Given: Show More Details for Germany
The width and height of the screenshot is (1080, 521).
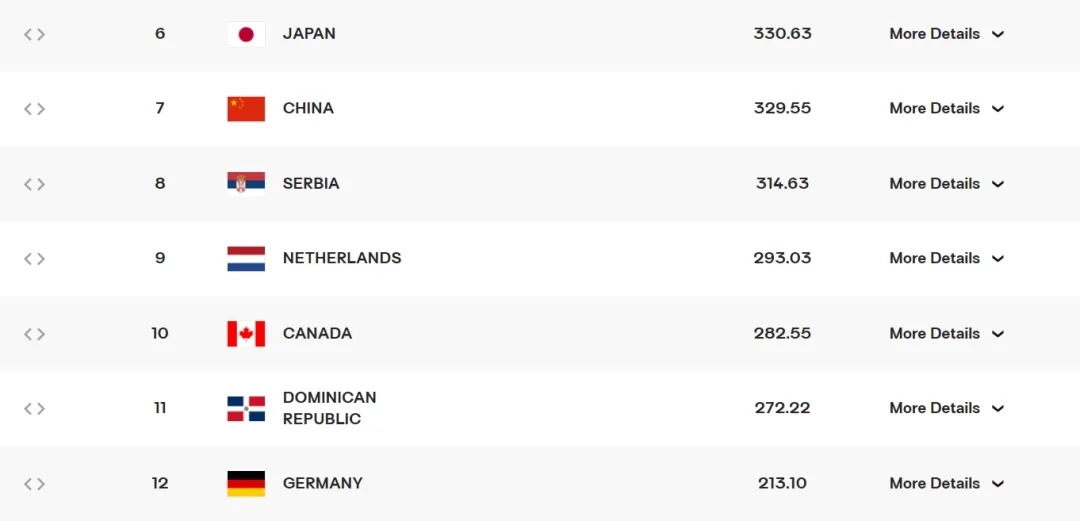Looking at the screenshot, I should [946, 484].
